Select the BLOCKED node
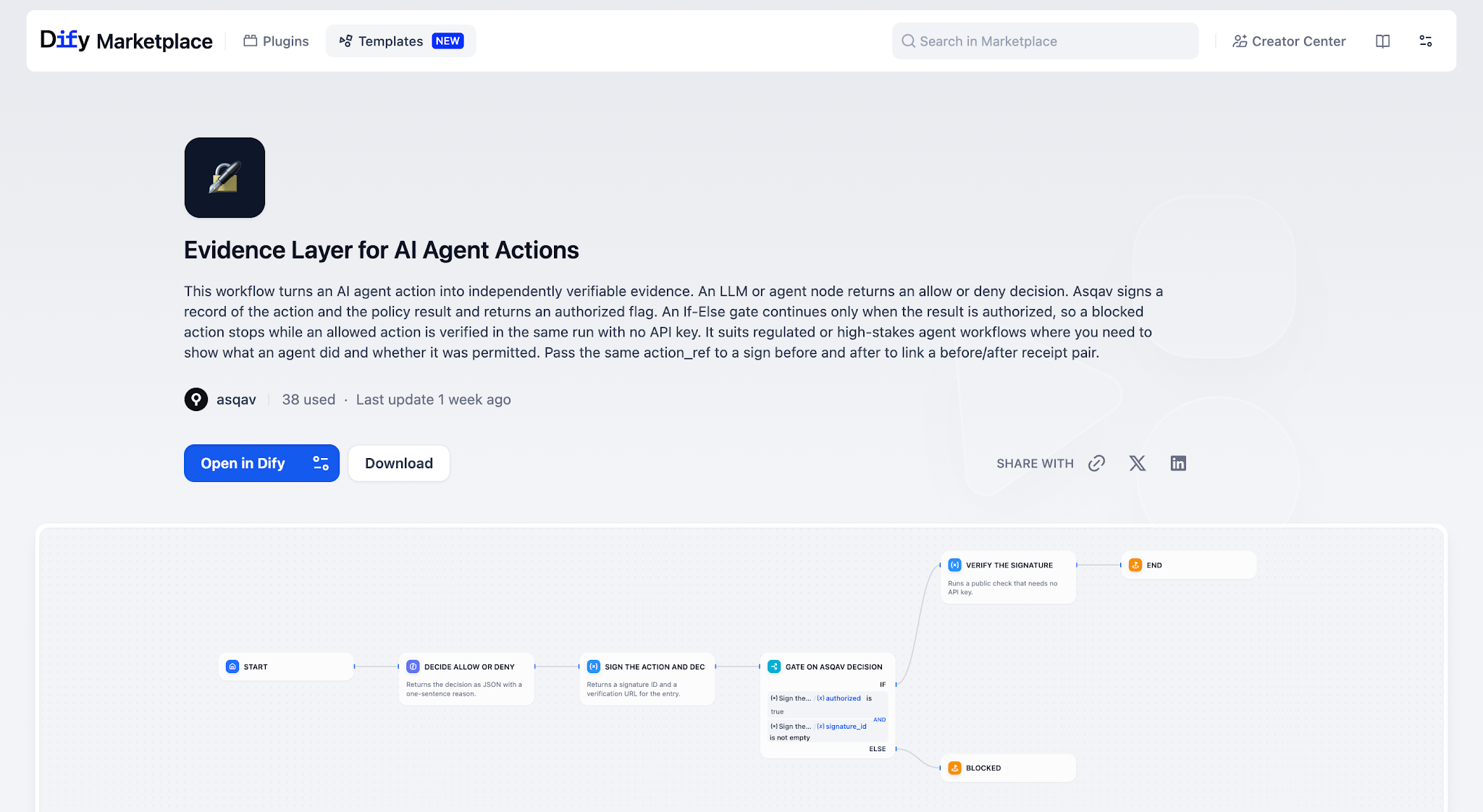Viewport: 1483px width, 812px height. [1008, 768]
